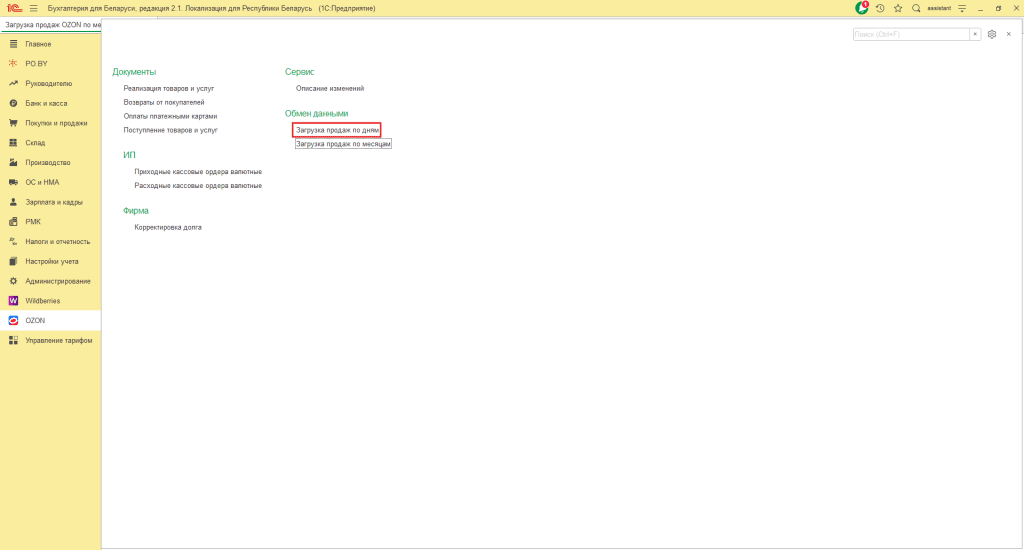The image size is (1024, 550).
Task: Switch to Загрузка продаж OZON tab
Action: point(51,25)
